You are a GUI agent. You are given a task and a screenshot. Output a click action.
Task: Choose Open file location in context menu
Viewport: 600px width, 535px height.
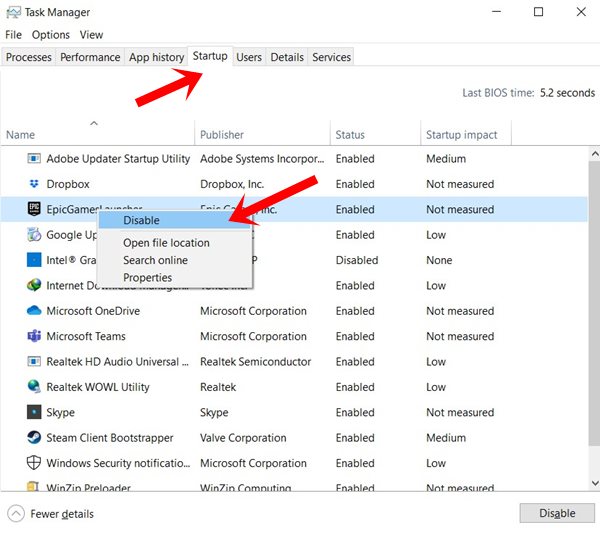(175, 243)
